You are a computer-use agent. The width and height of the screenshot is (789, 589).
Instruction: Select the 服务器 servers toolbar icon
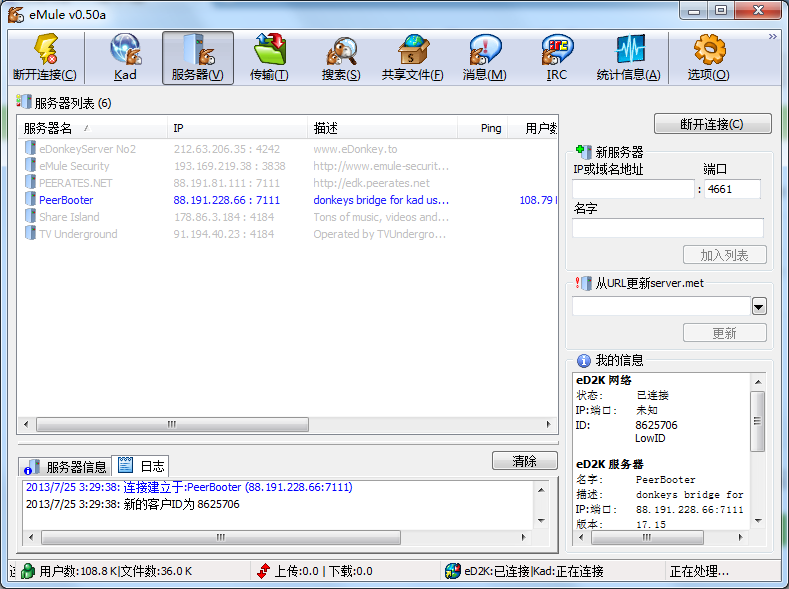[x=198, y=49]
